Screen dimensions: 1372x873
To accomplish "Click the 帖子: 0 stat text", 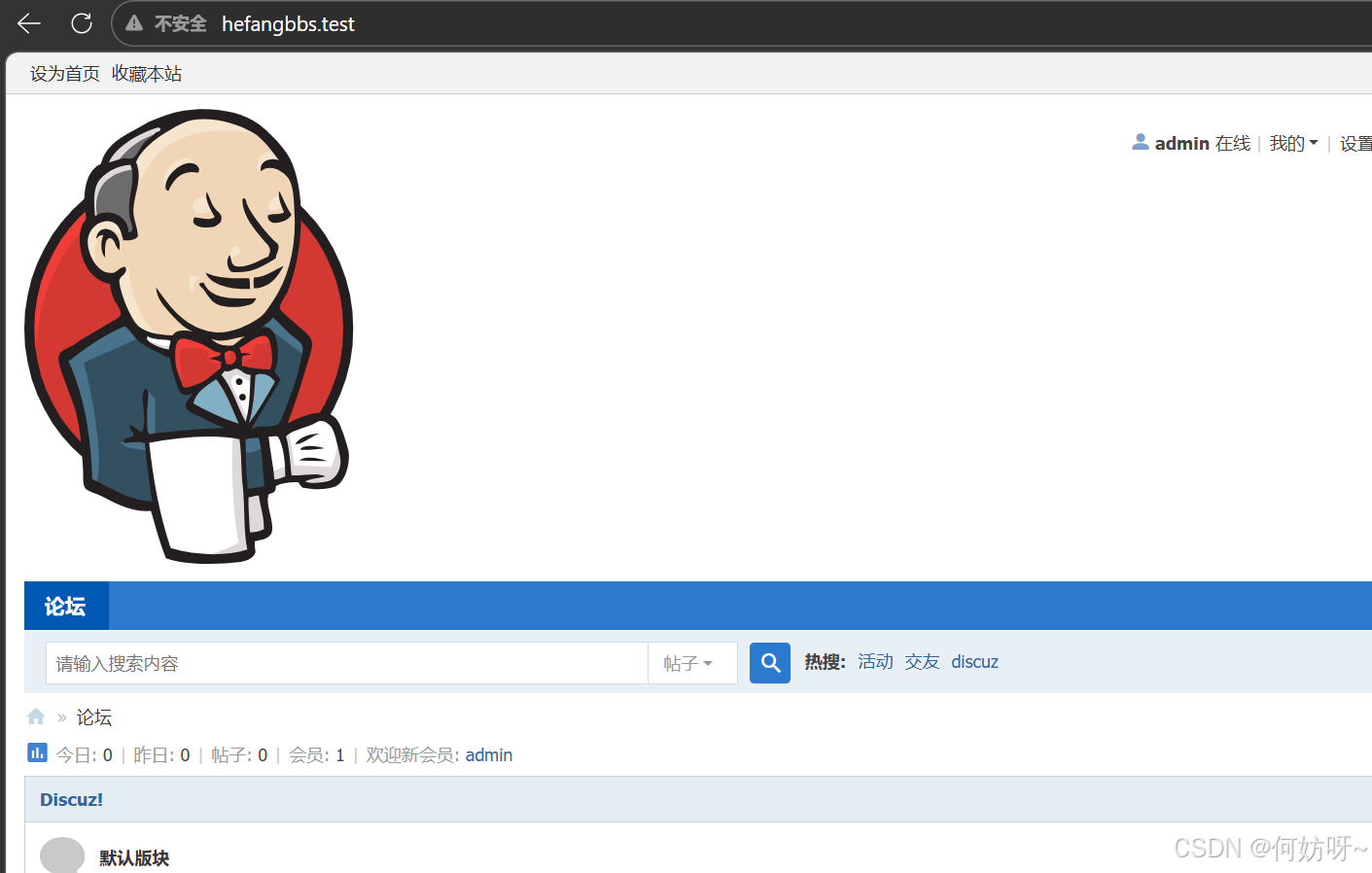I will tap(239, 755).
